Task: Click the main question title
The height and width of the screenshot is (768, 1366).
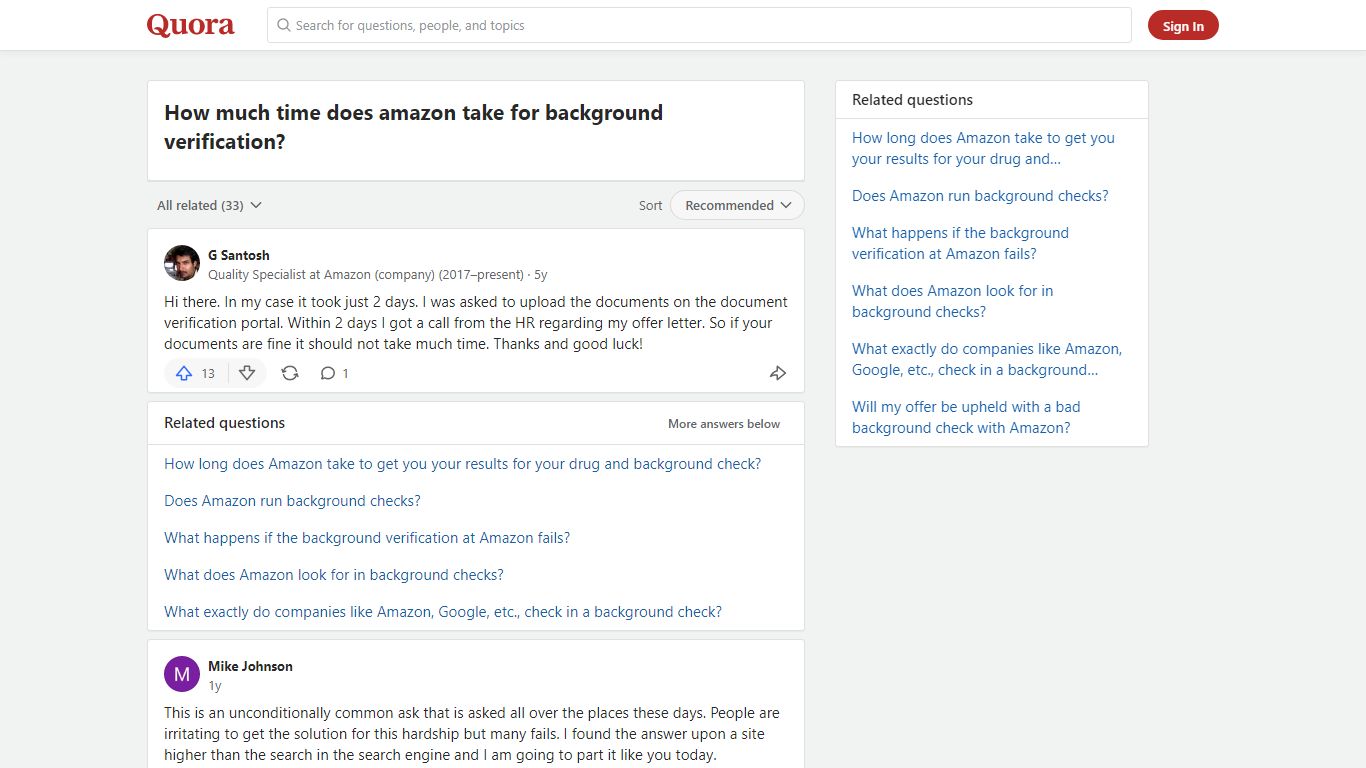Action: click(413, 127)
